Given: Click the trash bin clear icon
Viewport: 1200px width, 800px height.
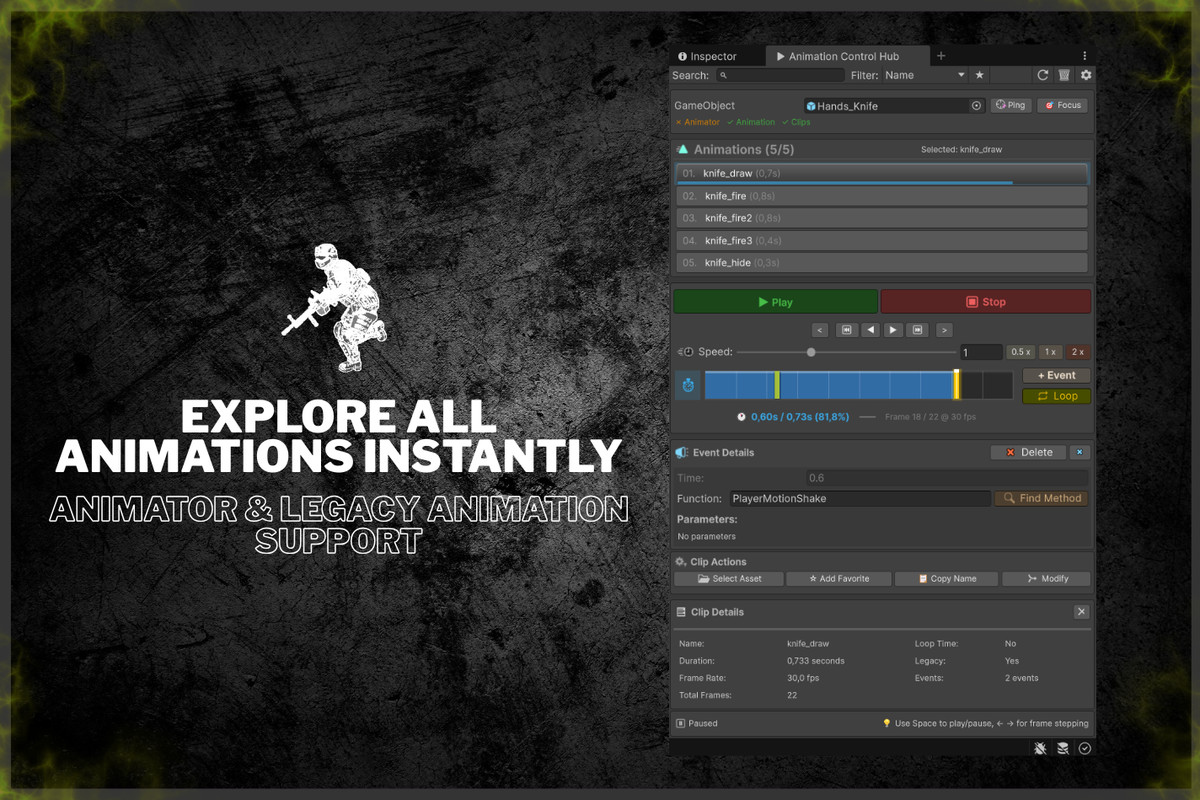Looking at the screenshot, I should (1064, 75).
